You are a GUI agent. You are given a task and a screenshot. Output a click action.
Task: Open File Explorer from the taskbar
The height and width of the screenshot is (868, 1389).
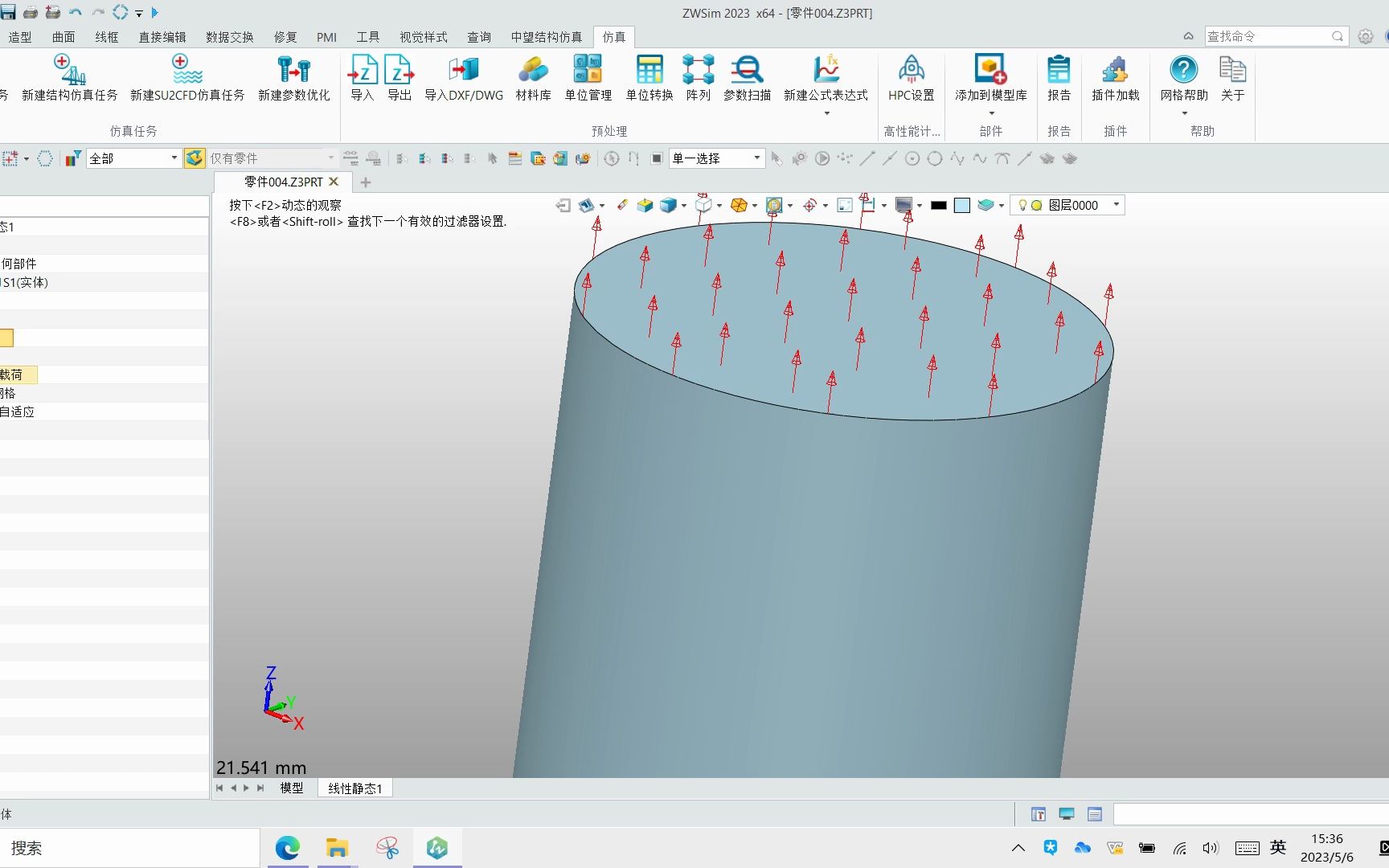click(x=337, y=848)
